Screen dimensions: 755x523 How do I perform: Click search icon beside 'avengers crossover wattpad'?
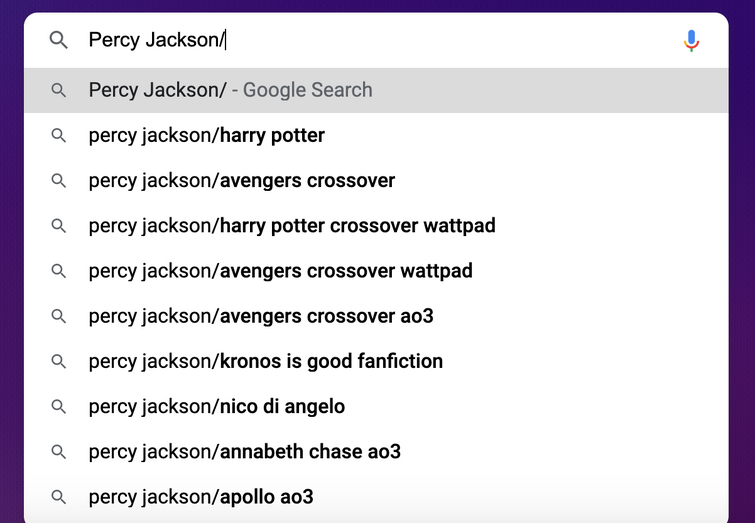(x=59, y=271)
